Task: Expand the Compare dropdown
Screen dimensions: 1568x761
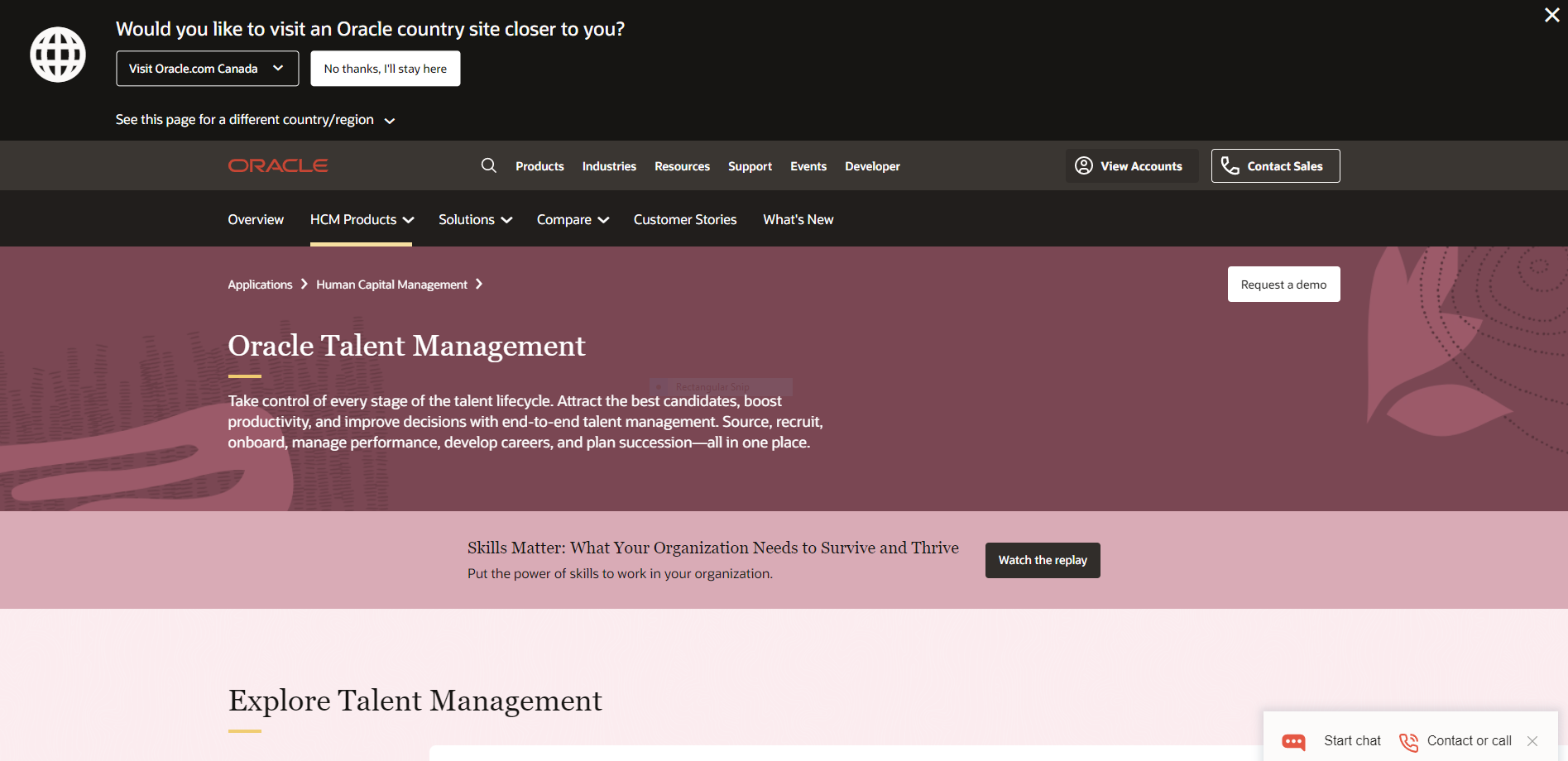Action: tap(573, 219)
